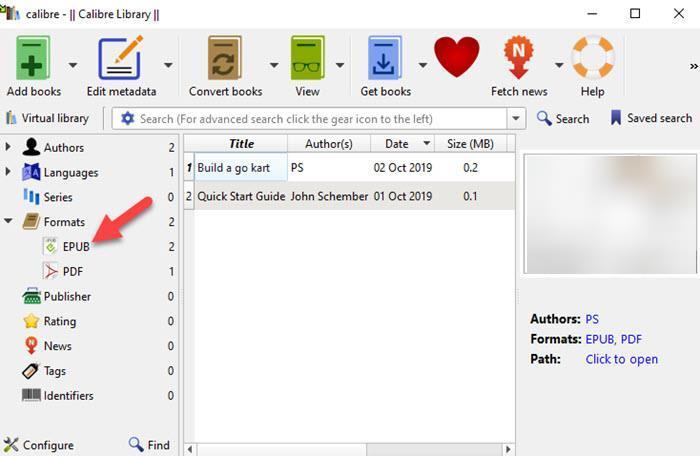Collapse the Formats tree arrow

8,221
